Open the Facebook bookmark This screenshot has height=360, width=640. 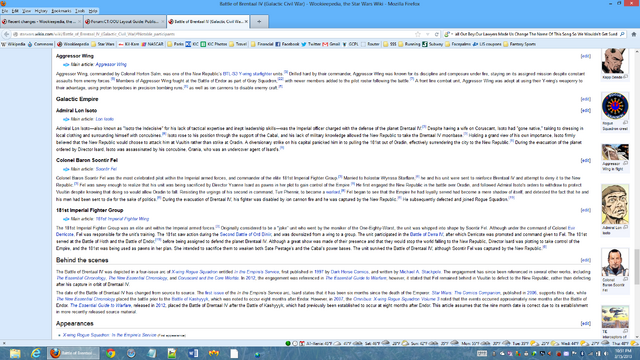click(x=287, y=44)
